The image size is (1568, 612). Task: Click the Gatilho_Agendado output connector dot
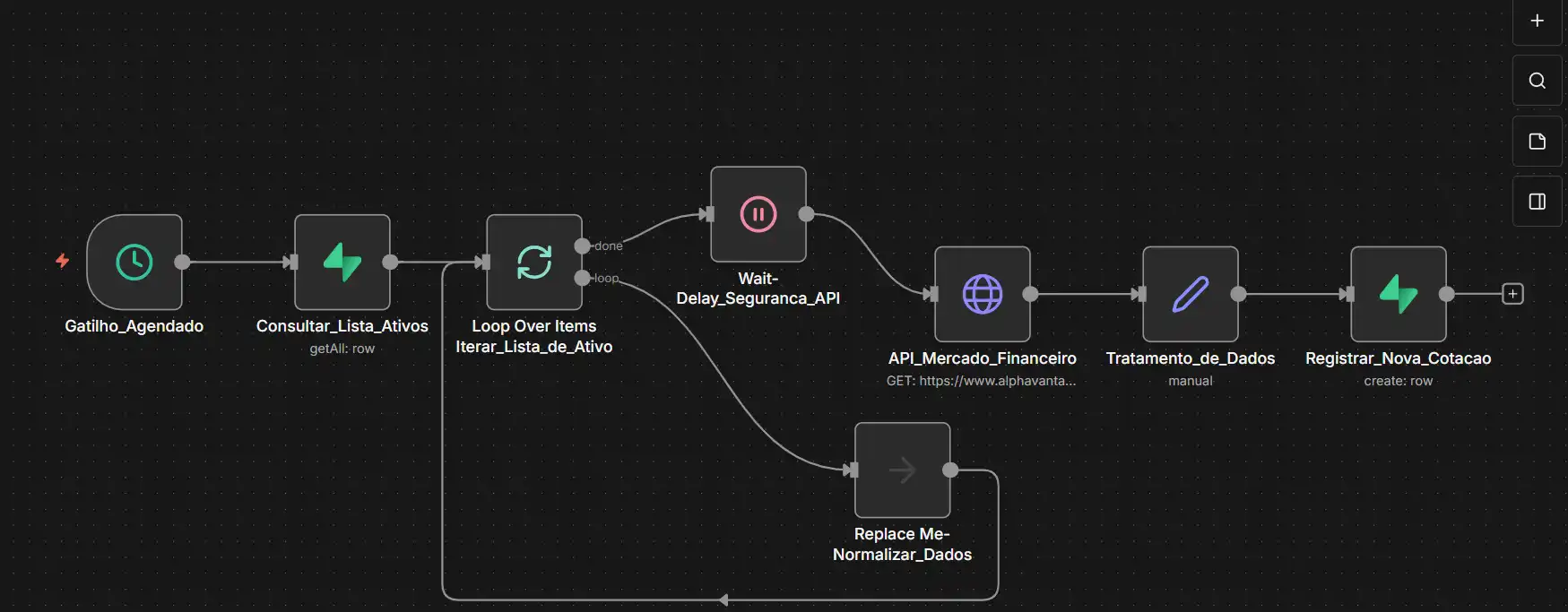[182, 262]
